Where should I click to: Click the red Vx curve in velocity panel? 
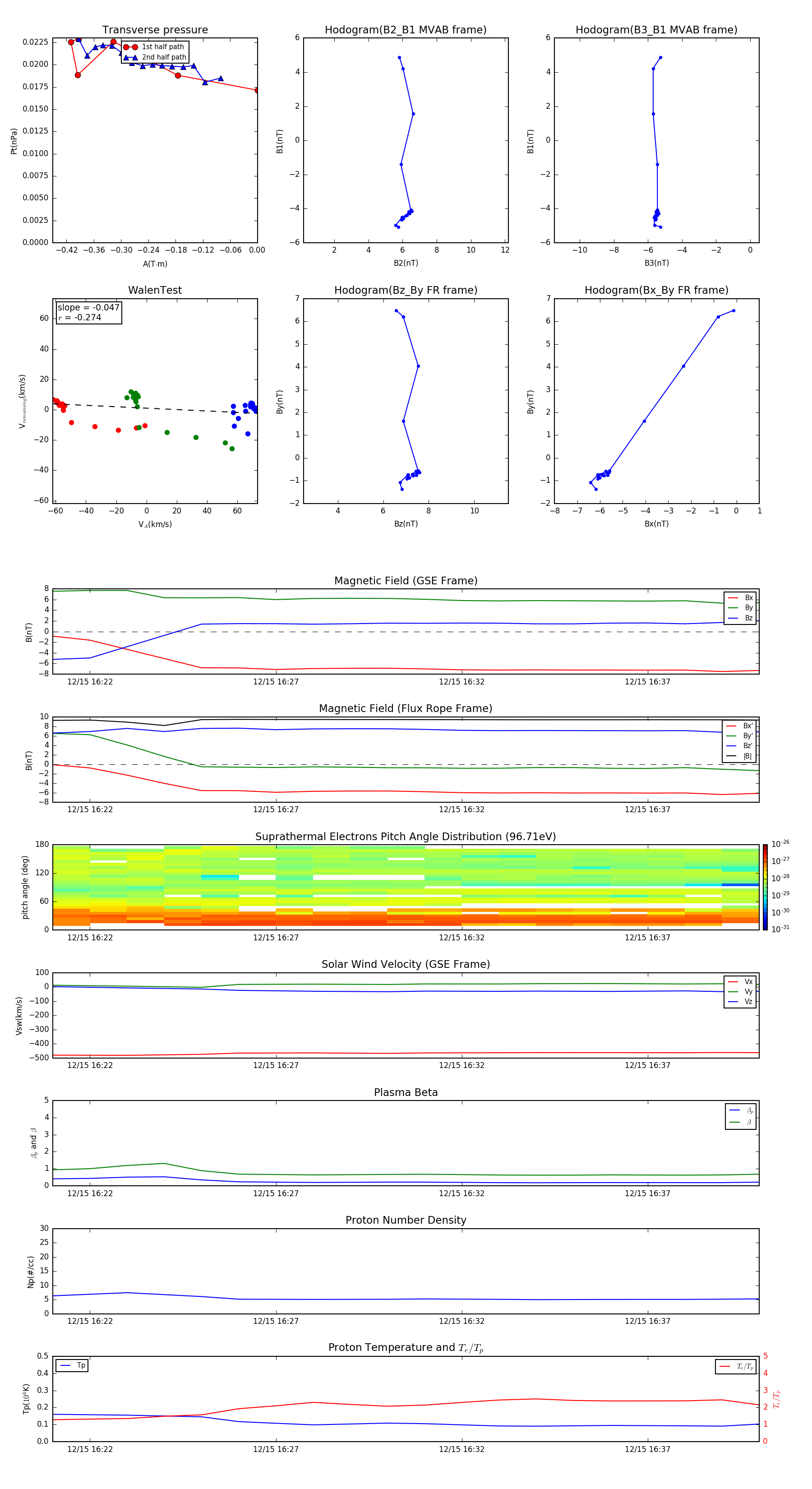[406, 1053]
